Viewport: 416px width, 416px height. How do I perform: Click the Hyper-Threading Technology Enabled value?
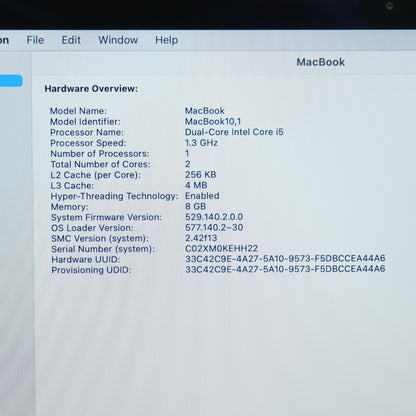click(202, 196)
